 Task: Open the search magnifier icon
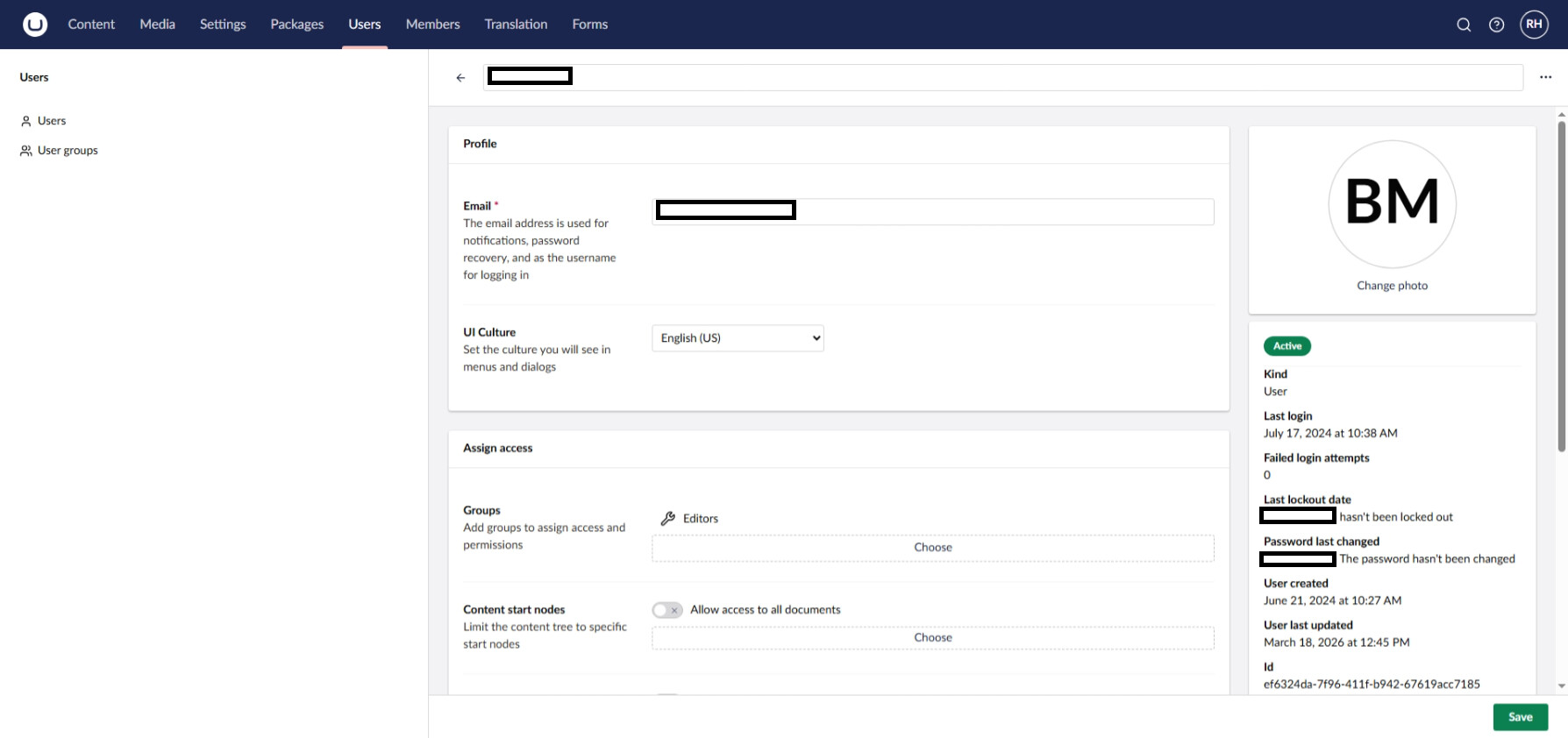point(1464,25)
